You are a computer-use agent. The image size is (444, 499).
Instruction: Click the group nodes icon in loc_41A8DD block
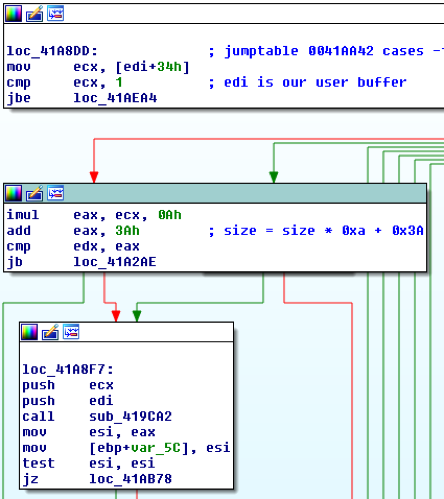coord(55,14)
